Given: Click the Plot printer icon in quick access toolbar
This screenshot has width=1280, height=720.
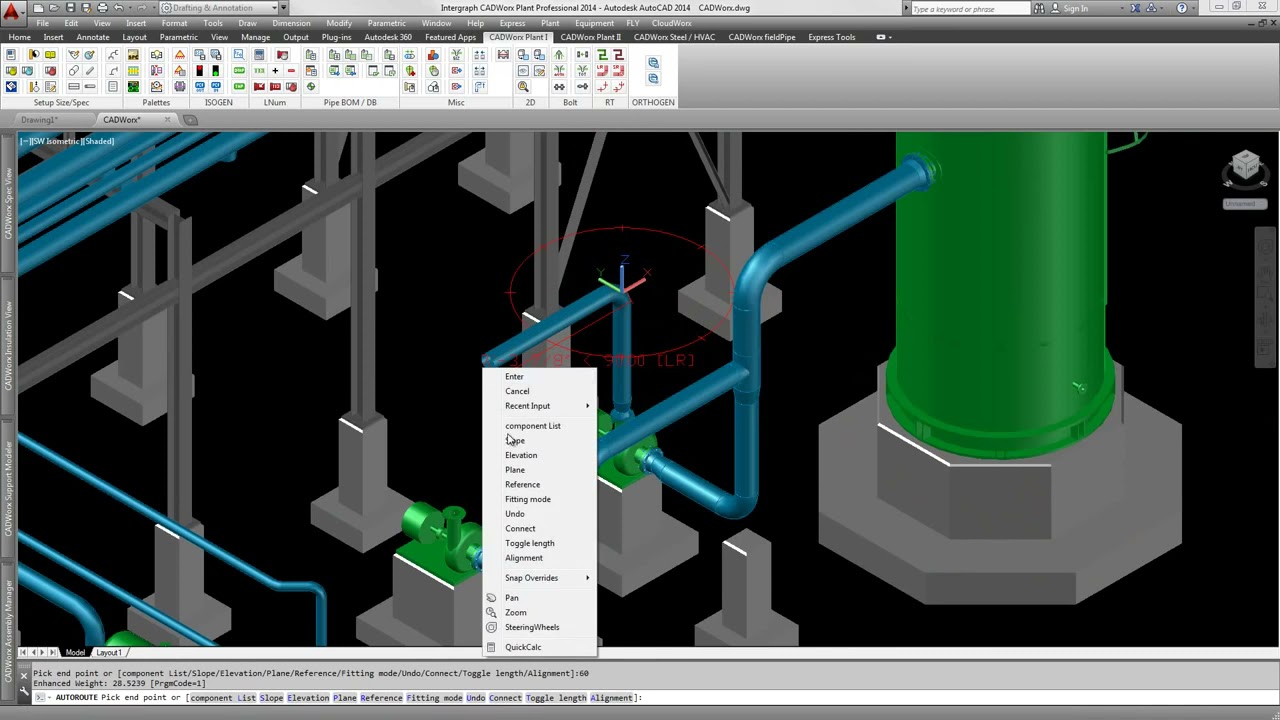Looking at the screenshot, I should [102, 8].
